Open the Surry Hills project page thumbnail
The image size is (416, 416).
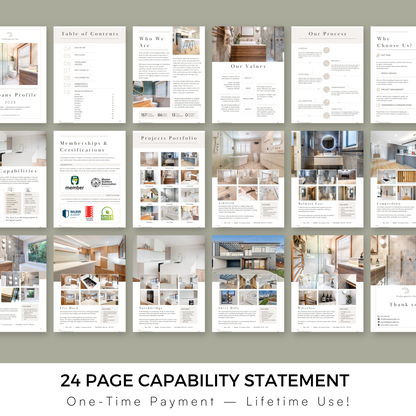click(248, 284)
